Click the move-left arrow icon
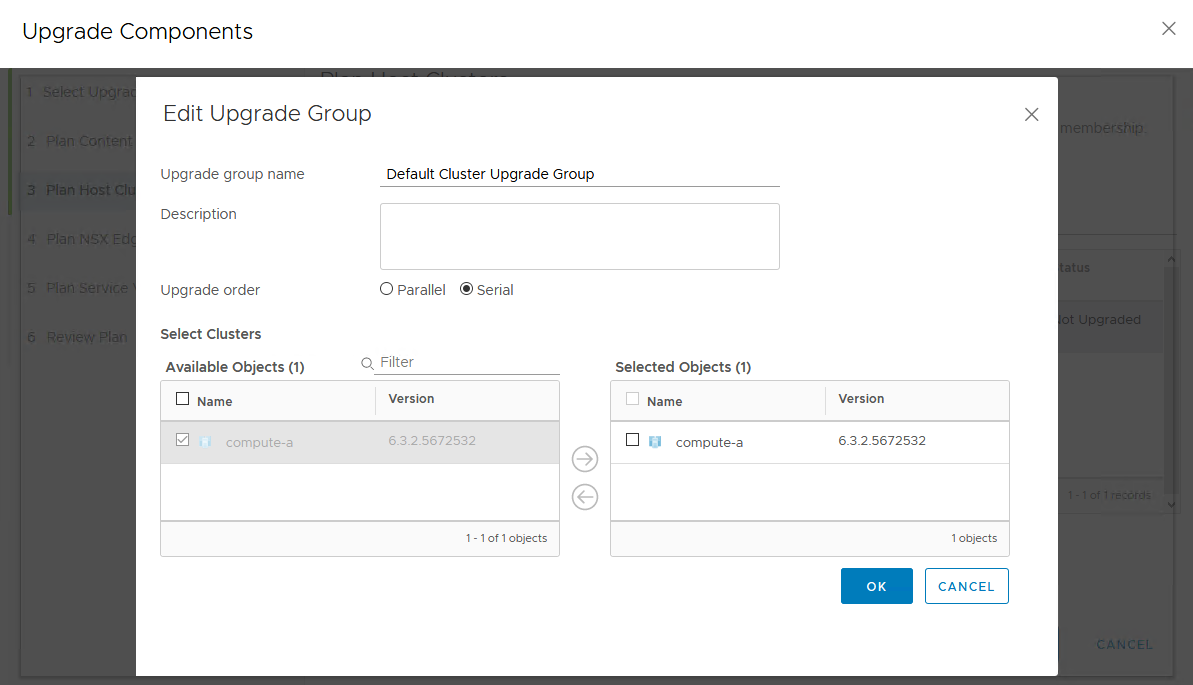This screenshot has width=1193, height=685. tap(585, 497)
